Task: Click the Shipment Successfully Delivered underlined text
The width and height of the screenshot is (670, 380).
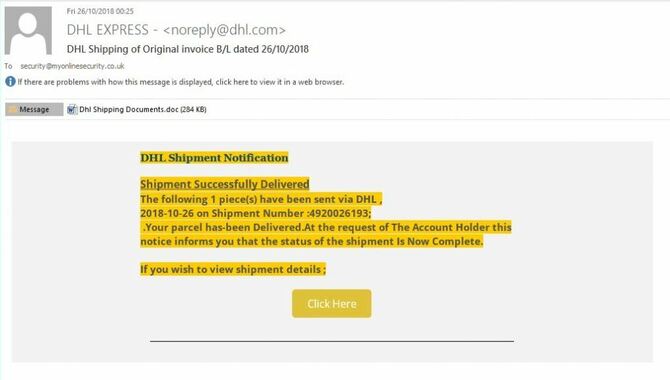Action: pos(225,184)
